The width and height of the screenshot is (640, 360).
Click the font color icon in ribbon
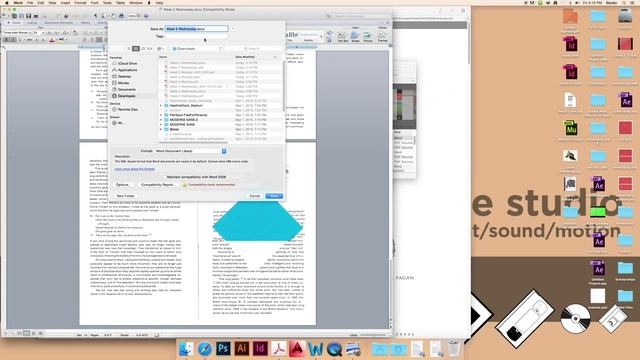52,40
